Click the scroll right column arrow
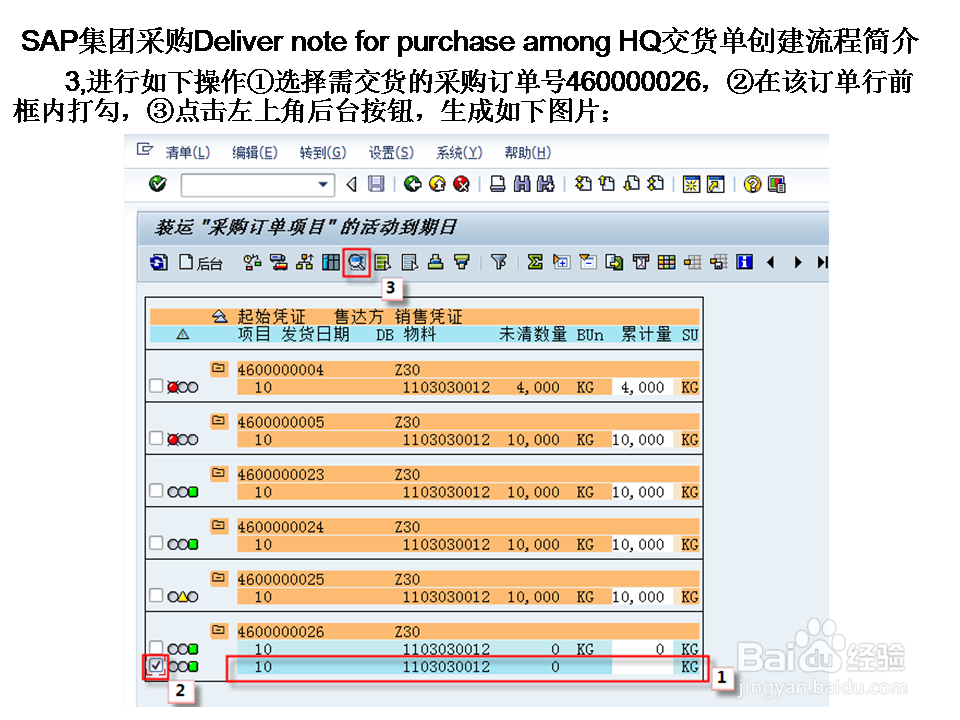The height and width of the screenshot is (720, 960). point(797,263)
